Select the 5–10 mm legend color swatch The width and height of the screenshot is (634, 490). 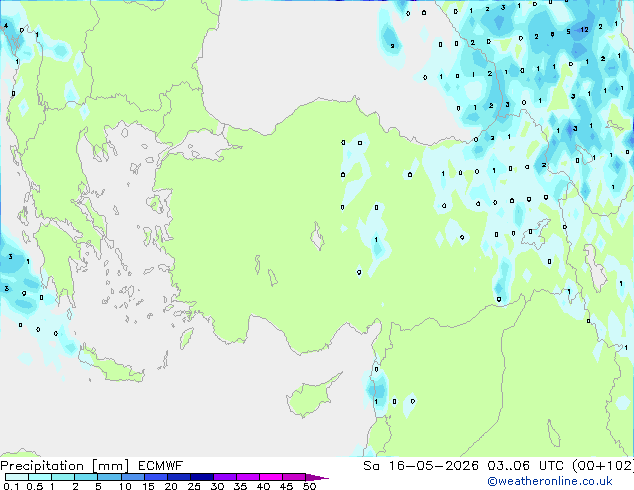[109, 477]
